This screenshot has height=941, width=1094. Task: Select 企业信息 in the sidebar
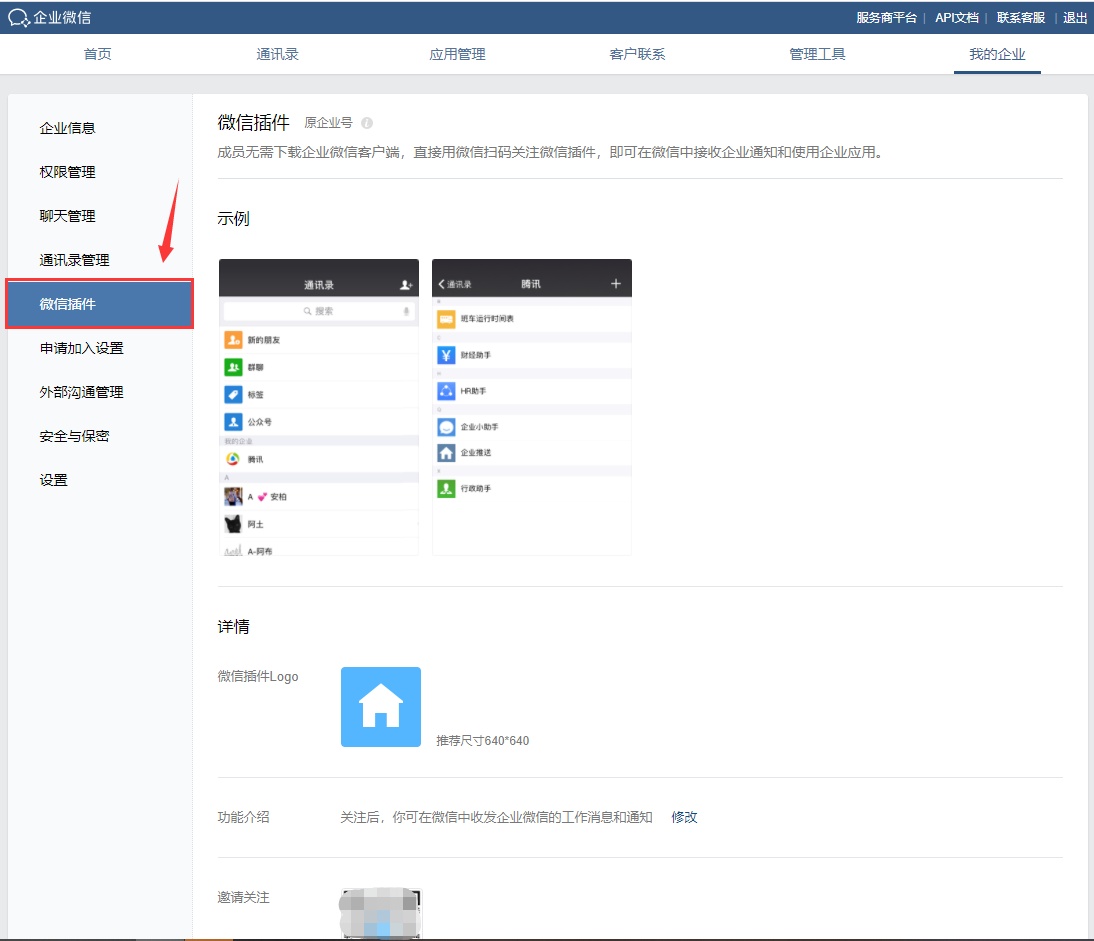[68, 128]
